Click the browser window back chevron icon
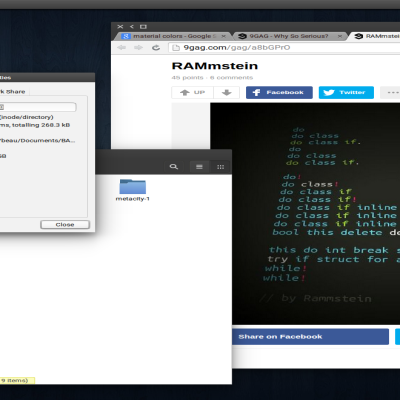The width and height of the screenshot is (400, 400). click(132, 26)
